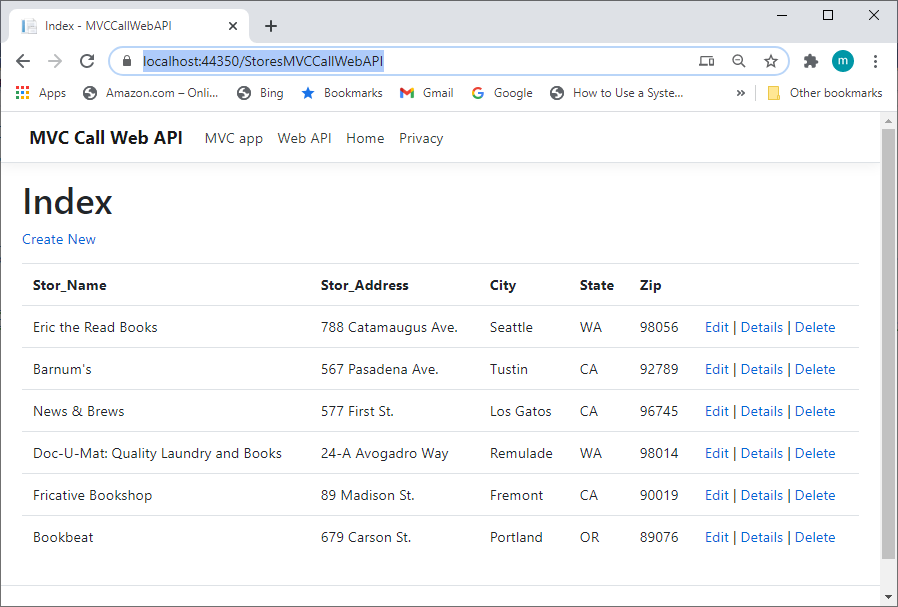Reload the page with the refresh icon
898x607 pixels.
[x=87, y=61]
